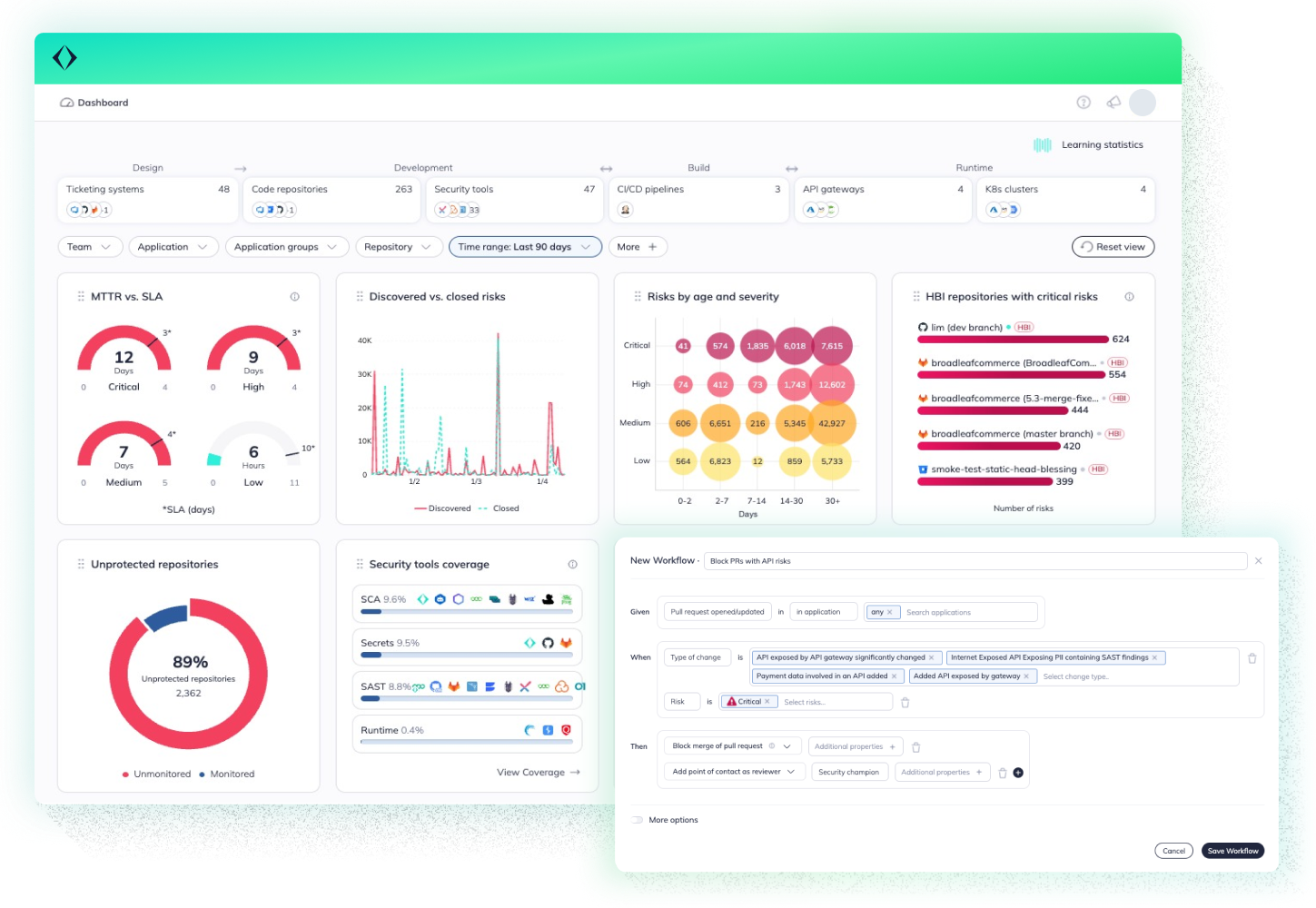
Task: Open the Time range: Last 90 days dropdown
Action: coord(524,247)
